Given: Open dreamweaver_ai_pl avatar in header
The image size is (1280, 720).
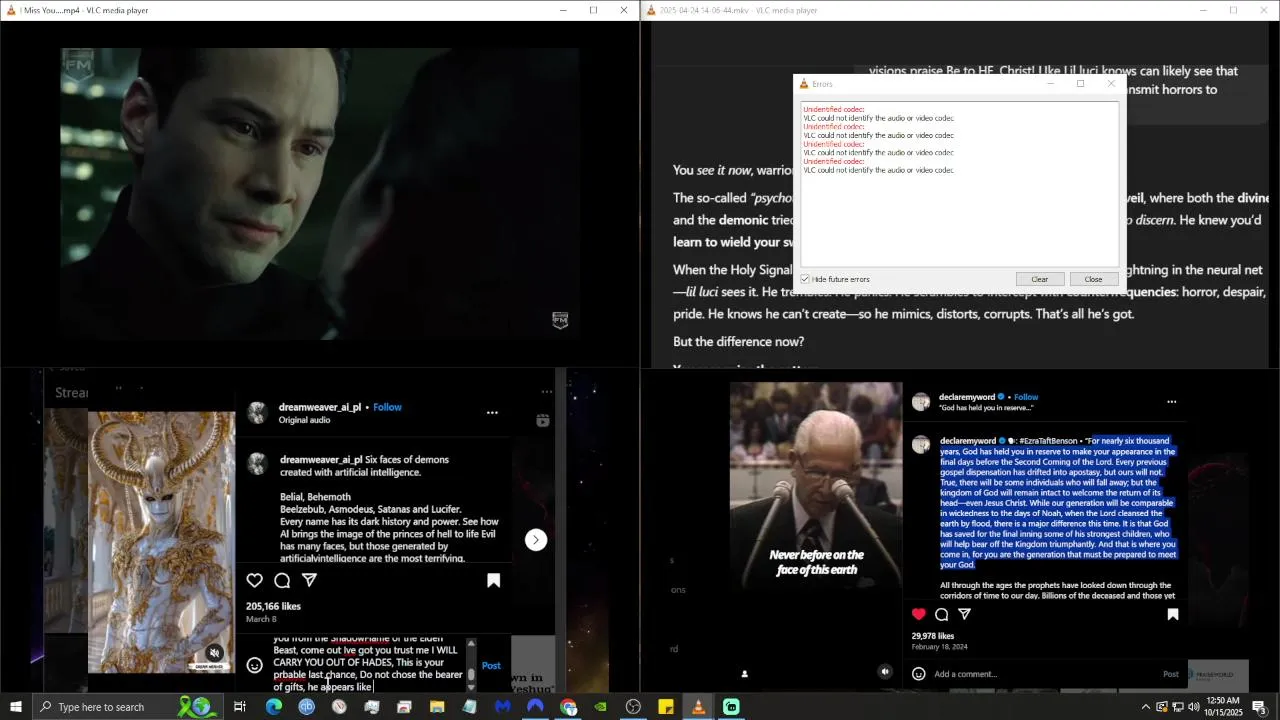Looking at the screenshot, I should point(257,412).
